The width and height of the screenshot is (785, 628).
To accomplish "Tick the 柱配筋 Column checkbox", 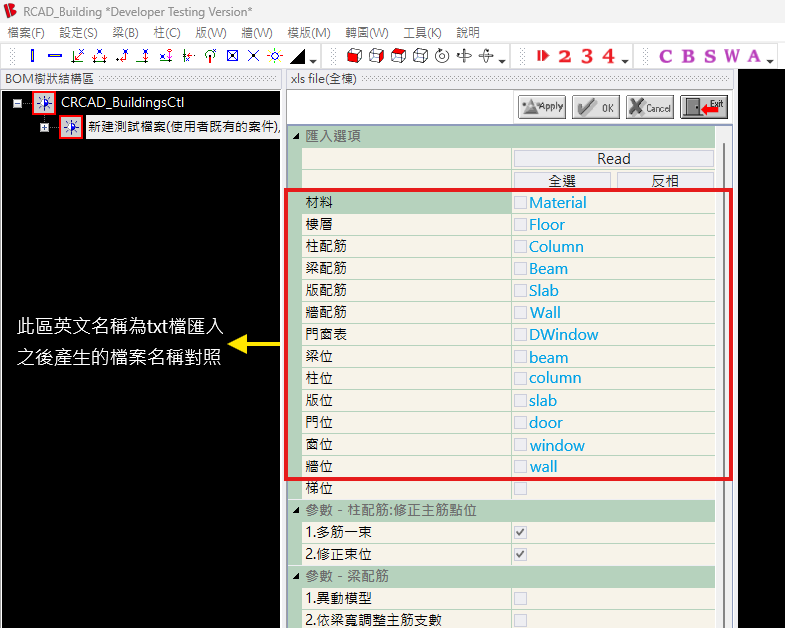I will (521, 246).
